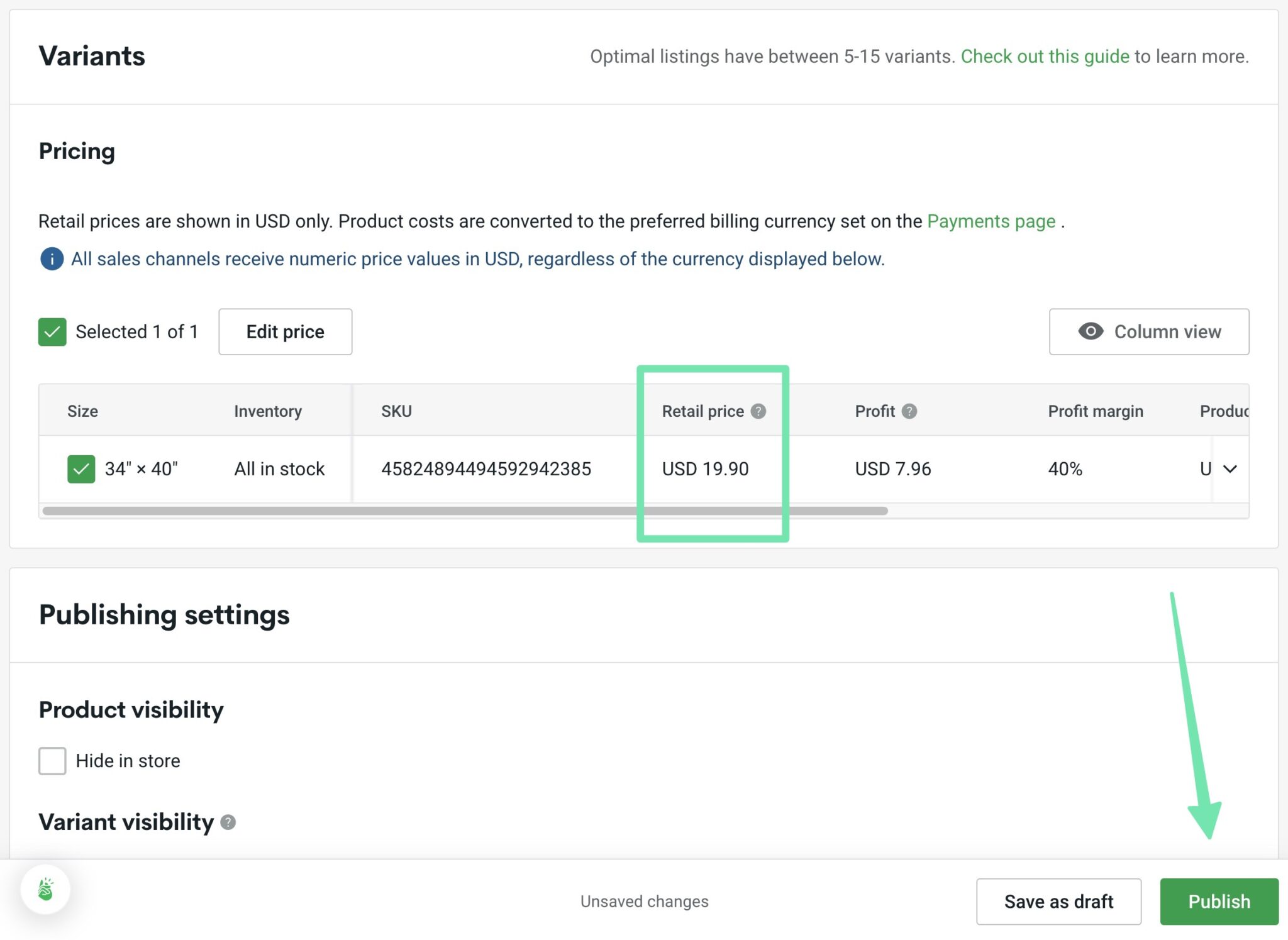Click the blue info icon about sales channels
This screenshot has width=1288, height=940.
tap(52, 259)
